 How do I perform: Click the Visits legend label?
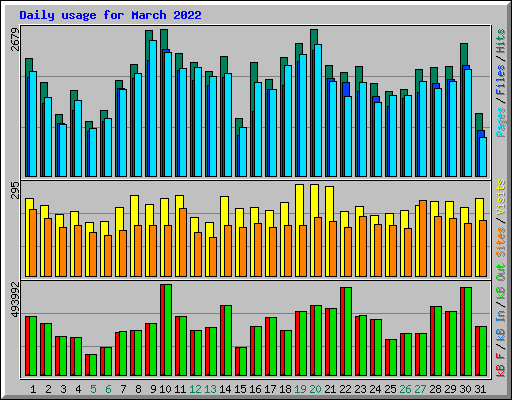point(501,197)
